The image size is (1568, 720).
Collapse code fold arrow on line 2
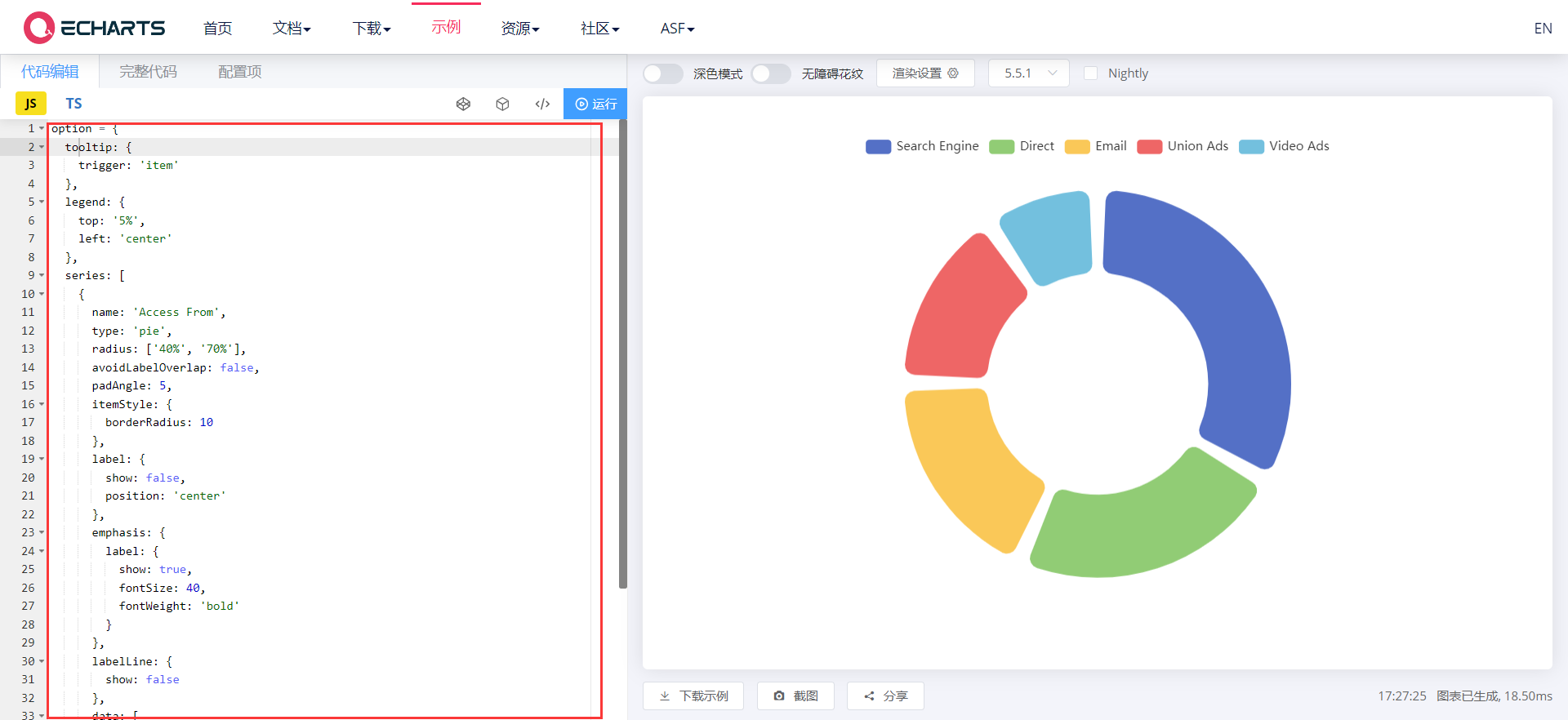pos(42,147)
